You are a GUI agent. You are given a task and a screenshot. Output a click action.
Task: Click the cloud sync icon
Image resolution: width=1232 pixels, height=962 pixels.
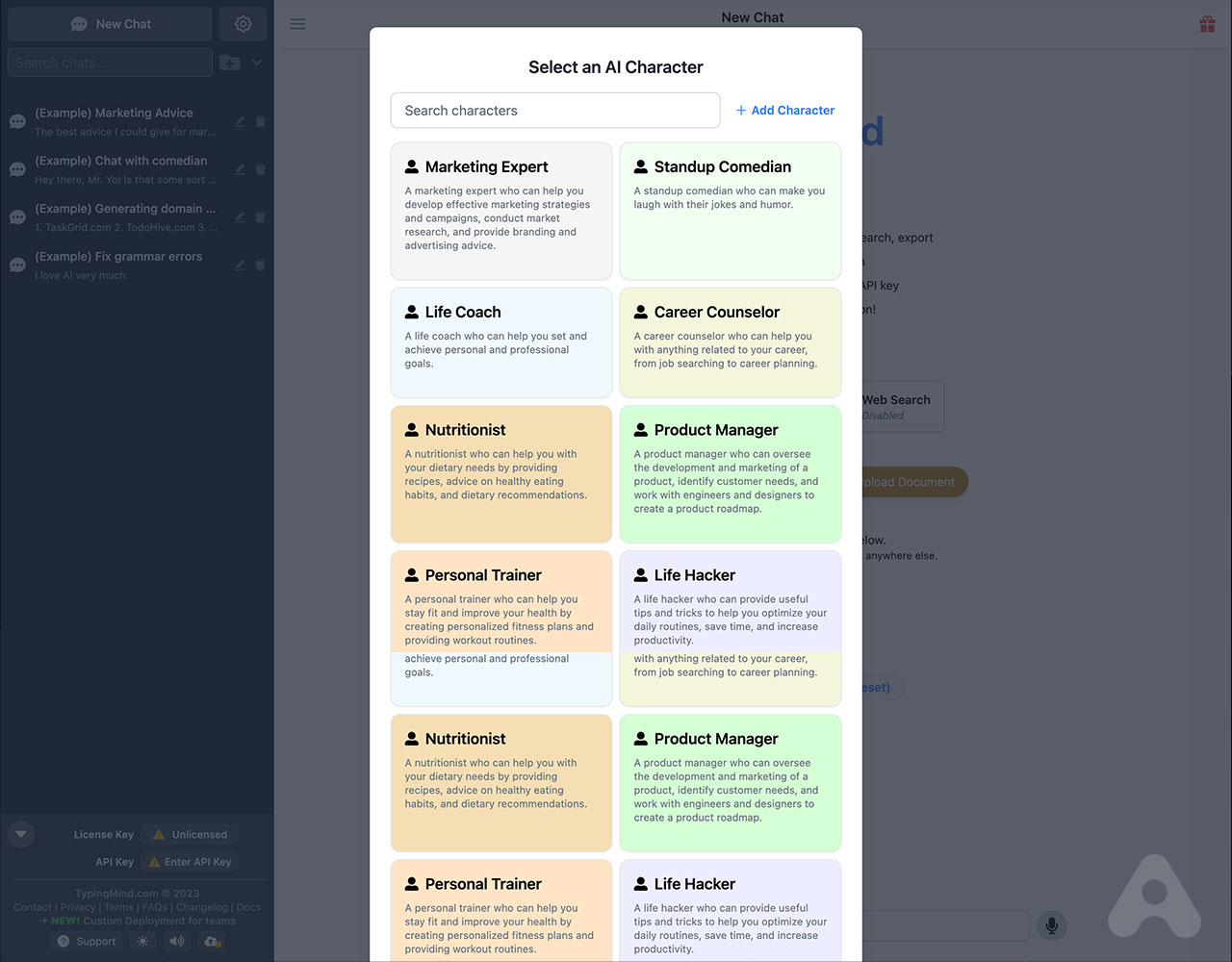pos(212,941)
